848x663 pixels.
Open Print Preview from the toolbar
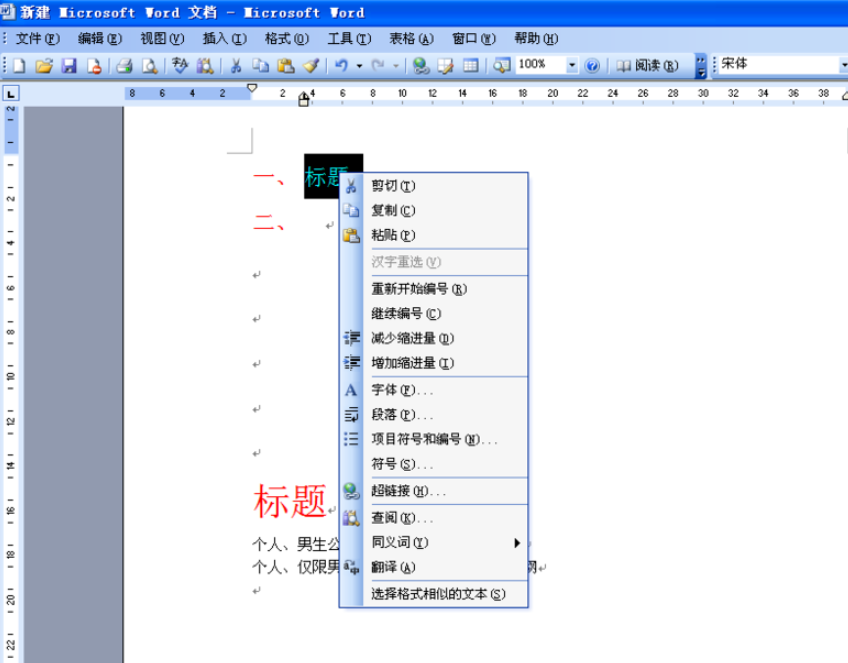(149, 66)
